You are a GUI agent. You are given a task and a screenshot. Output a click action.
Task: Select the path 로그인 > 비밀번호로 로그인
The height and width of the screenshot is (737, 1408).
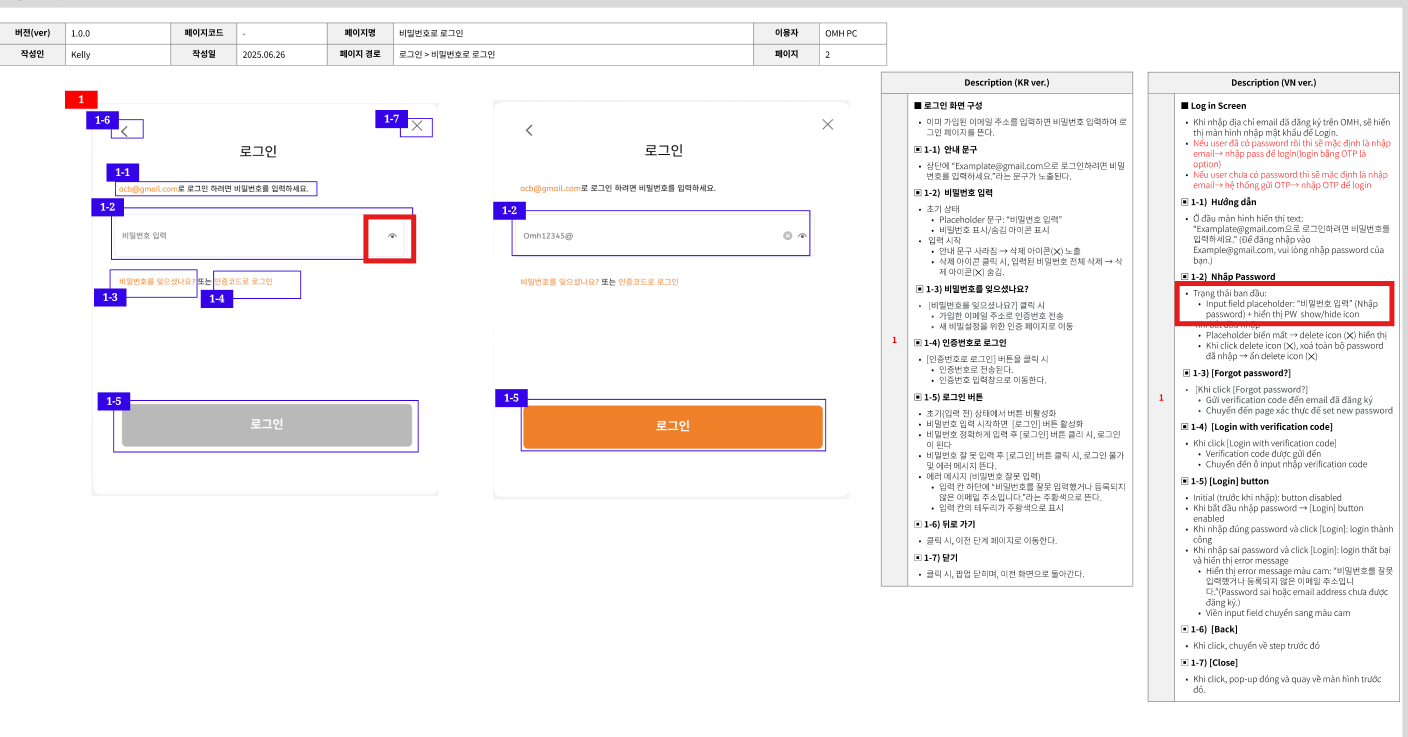(446, 55)
